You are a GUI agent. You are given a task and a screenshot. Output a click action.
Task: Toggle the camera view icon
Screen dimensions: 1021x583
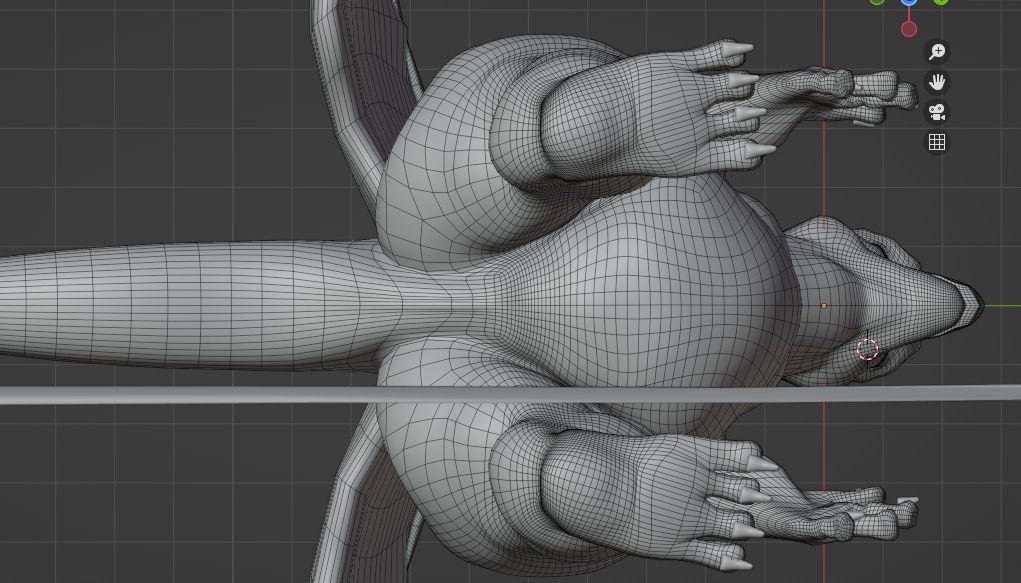(x=937, y=112)
